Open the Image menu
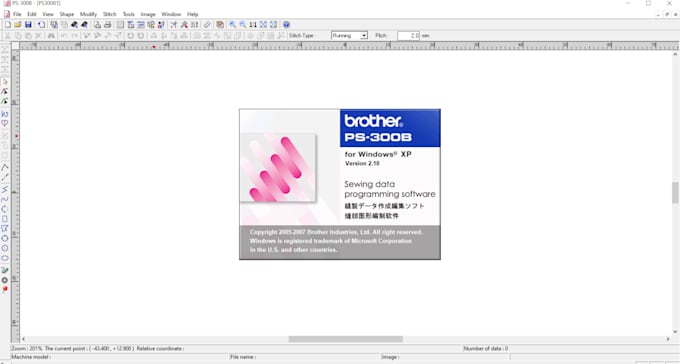This screenshot has width=680, height=364. 148,14
